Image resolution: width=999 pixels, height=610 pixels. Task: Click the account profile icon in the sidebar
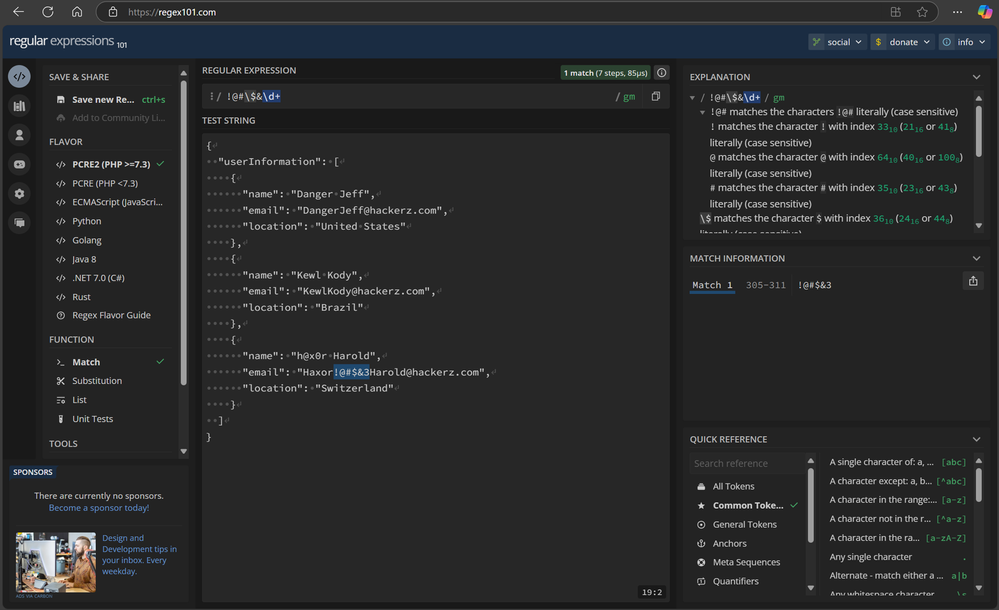[x=19, y=135]
